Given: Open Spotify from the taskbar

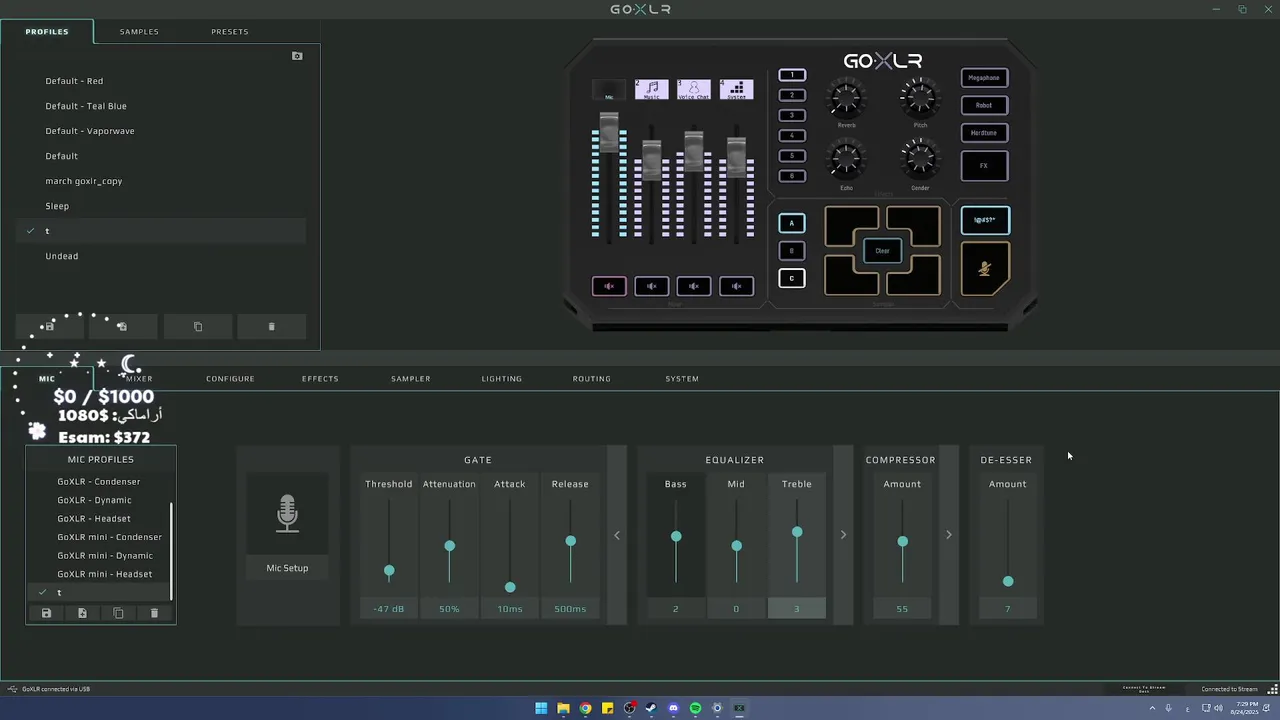Looking at the screenshot, I should tap(695, 708).
